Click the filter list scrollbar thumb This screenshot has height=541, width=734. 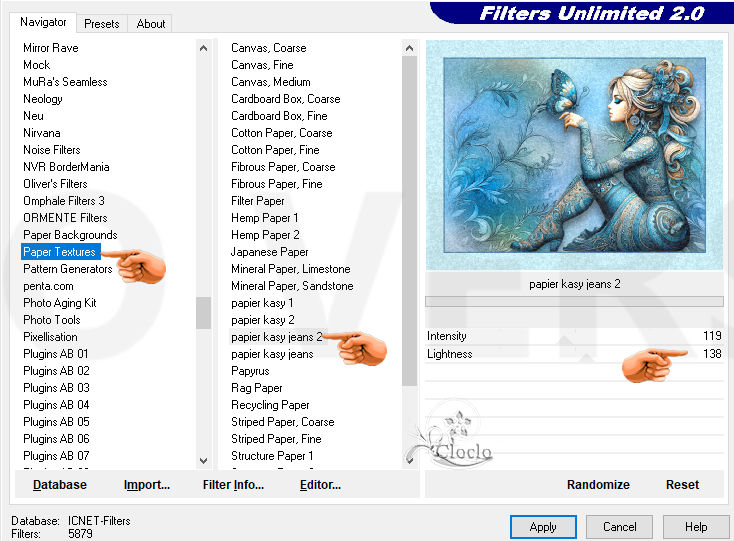(409, 221)
